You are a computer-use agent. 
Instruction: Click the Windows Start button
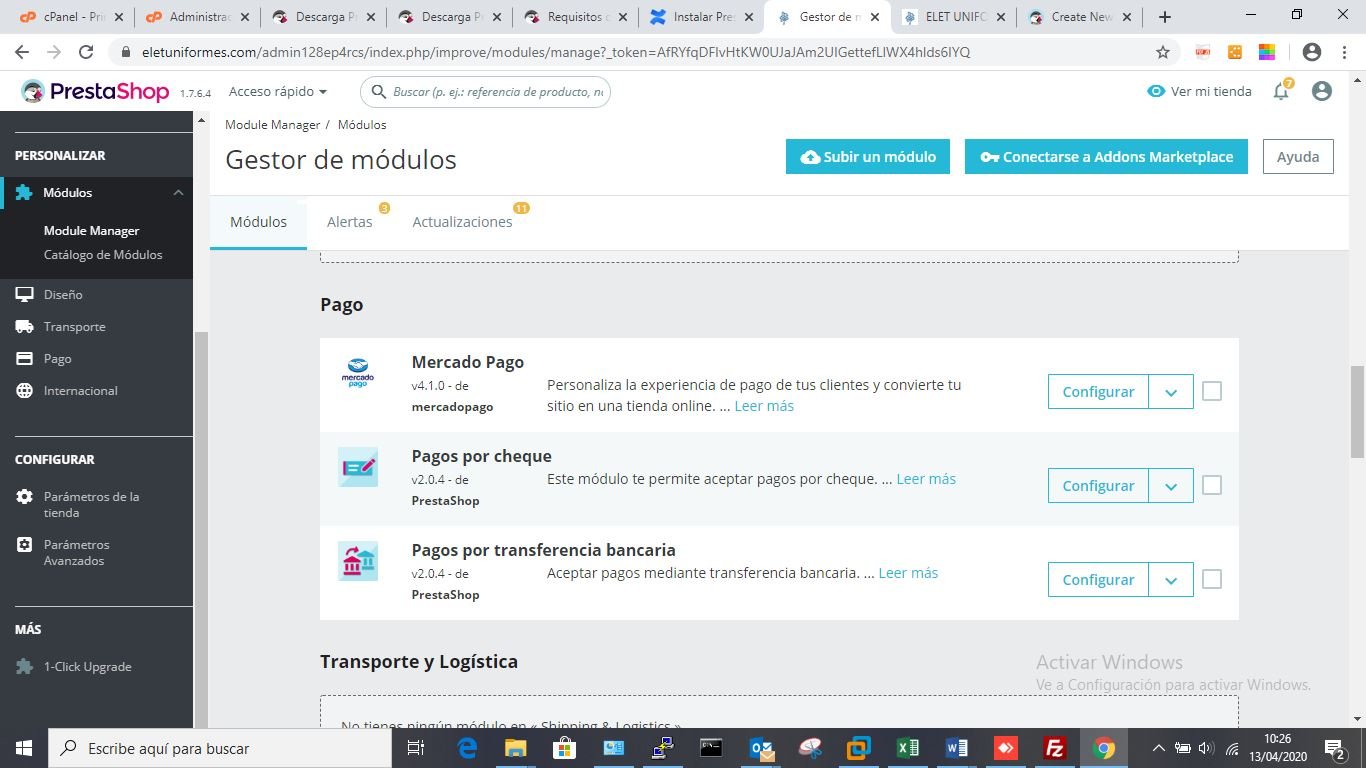[23, 748]
